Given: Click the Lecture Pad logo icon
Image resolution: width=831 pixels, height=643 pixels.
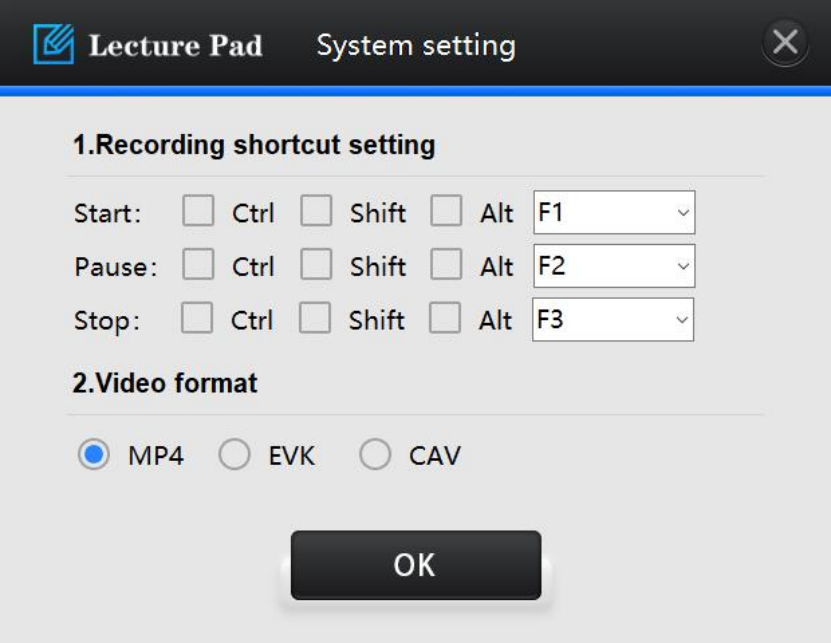Looking at the screenshot, I should 54,44.
